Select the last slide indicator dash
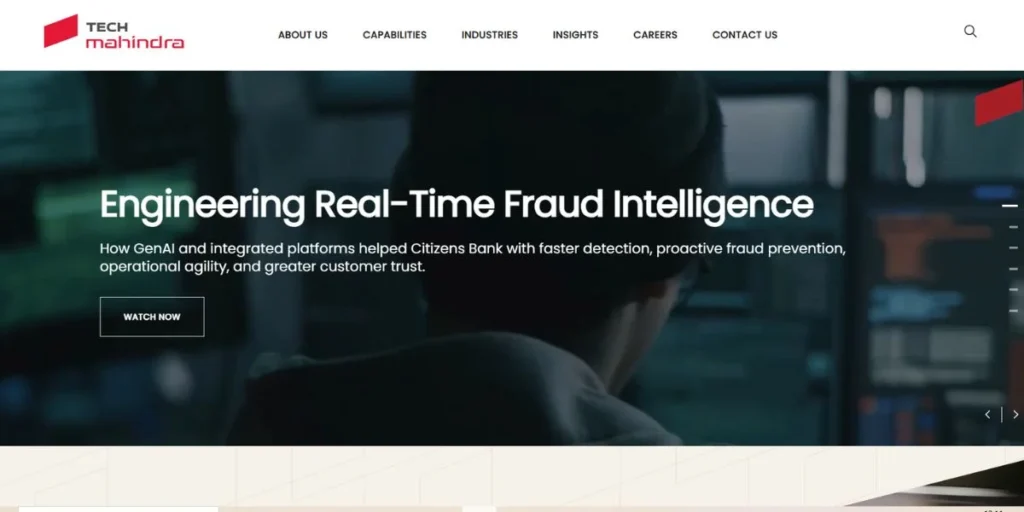 pos(1014,310)
